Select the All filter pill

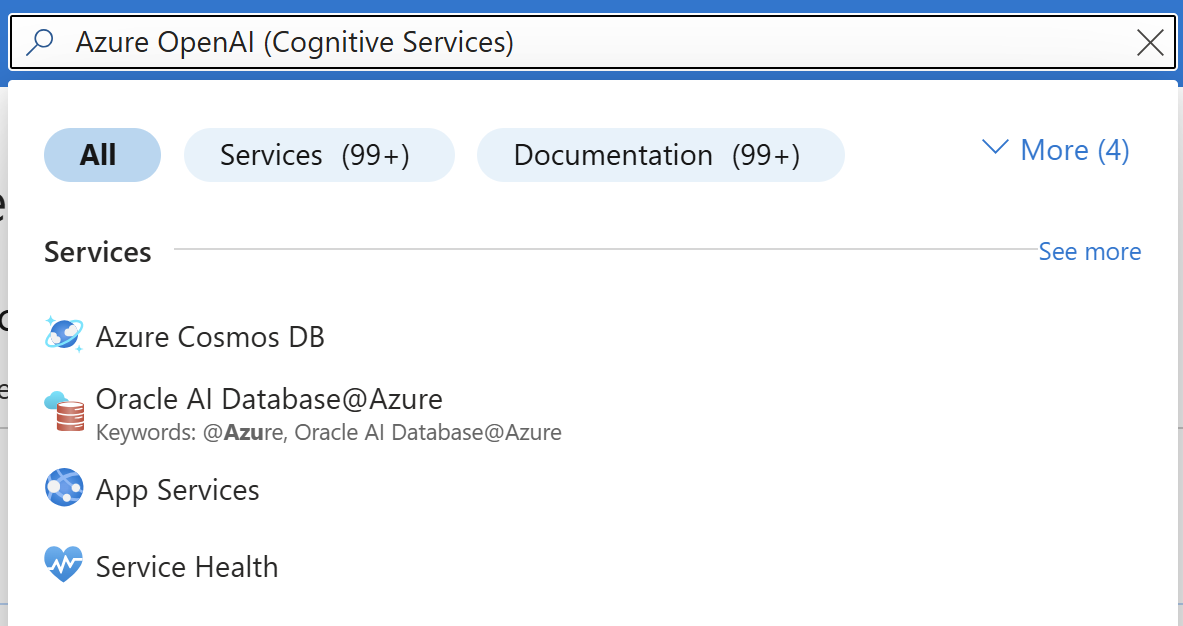(x=103, y=155)
